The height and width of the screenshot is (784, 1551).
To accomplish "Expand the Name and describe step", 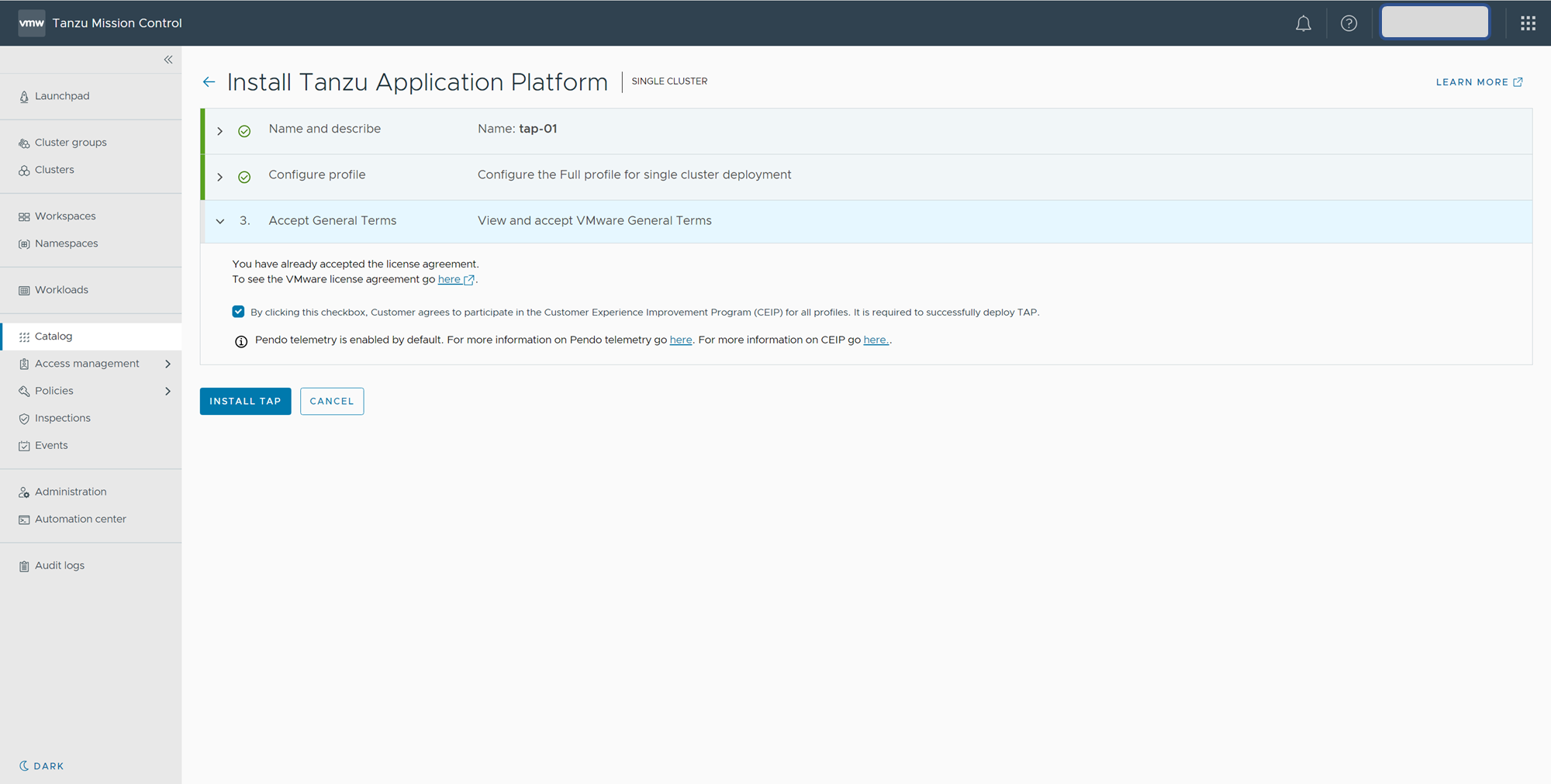I will click(x=220, y=131).
